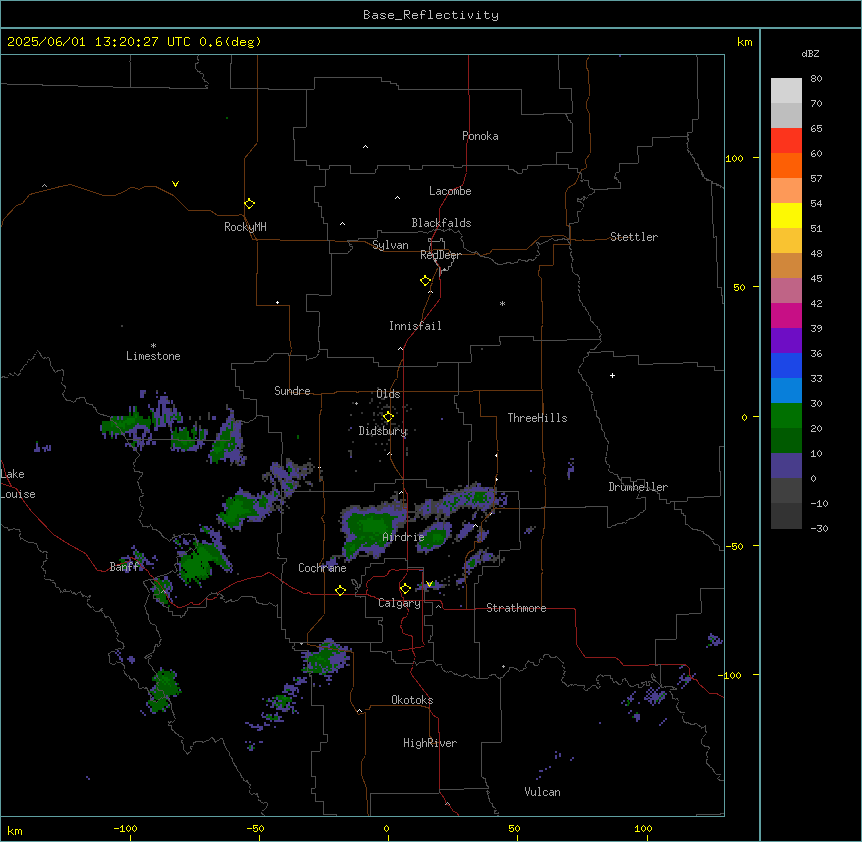The width and height of the screenshot is (862, 842).
Task: Click the Okotoks label
Action: click(412, 700)
